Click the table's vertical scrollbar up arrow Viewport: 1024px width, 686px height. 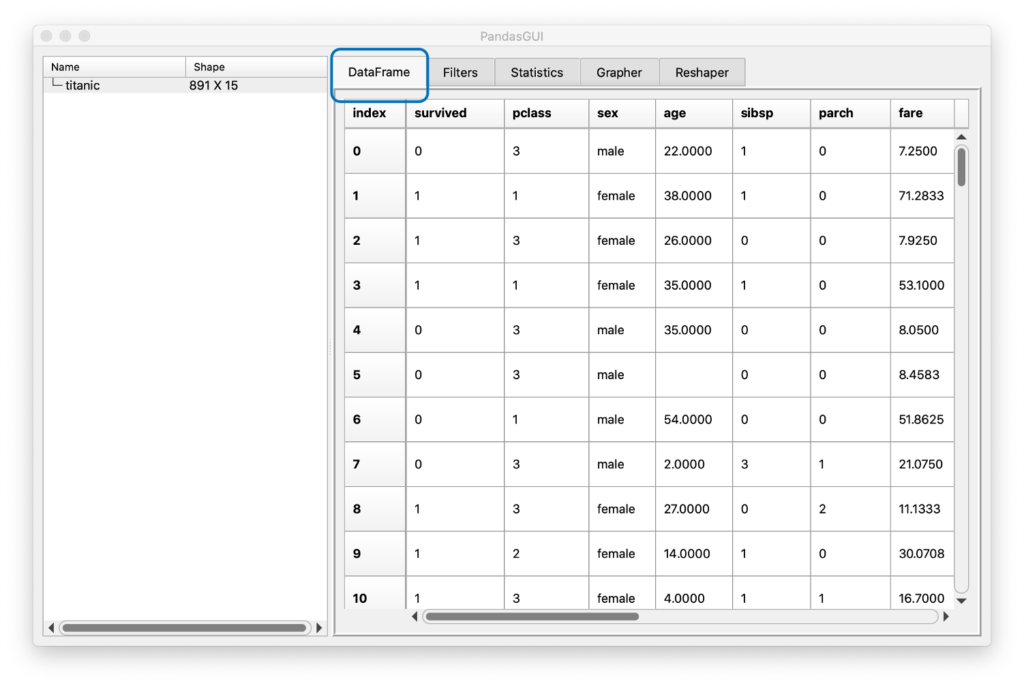961,136
